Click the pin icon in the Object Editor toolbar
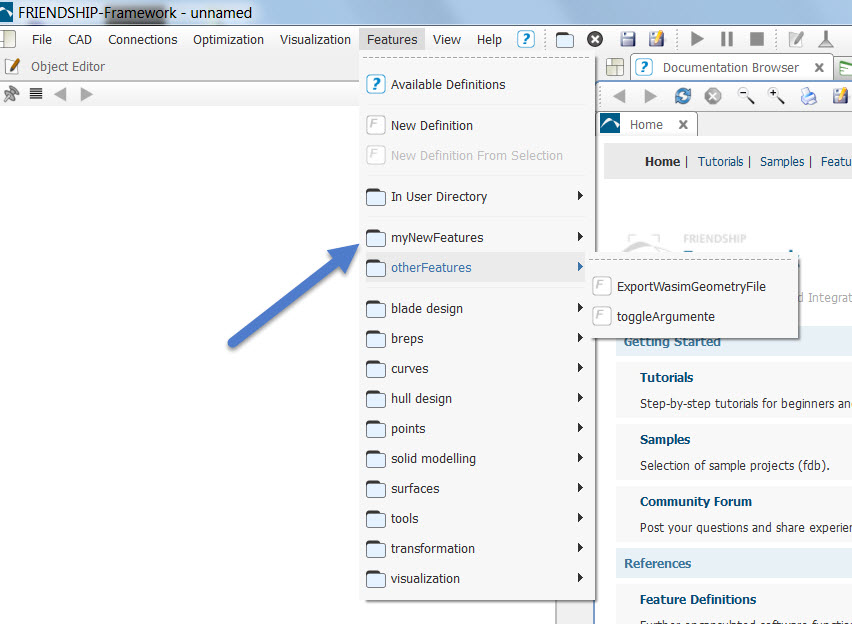 point(11,94)
